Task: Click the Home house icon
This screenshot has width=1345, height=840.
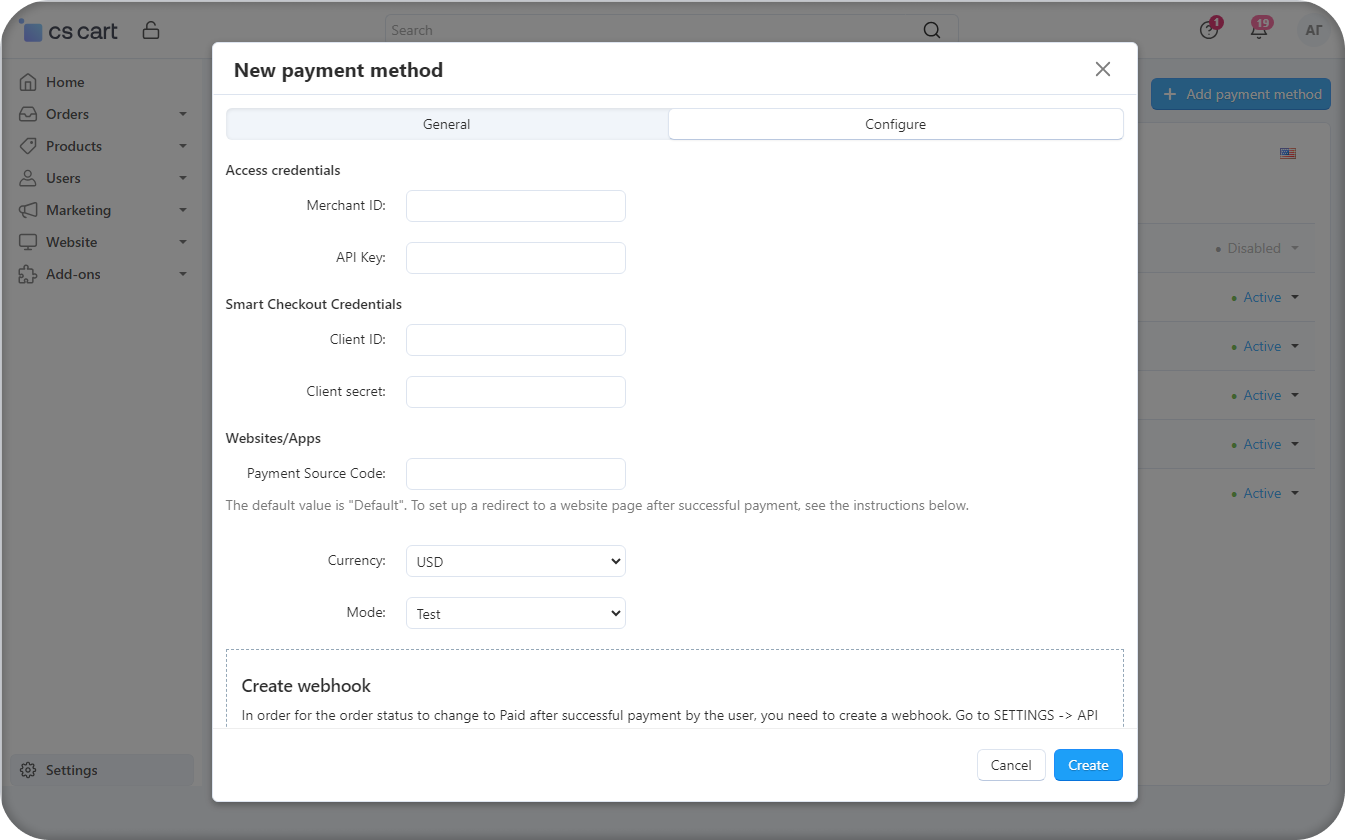Action: (x=28, y=82)
